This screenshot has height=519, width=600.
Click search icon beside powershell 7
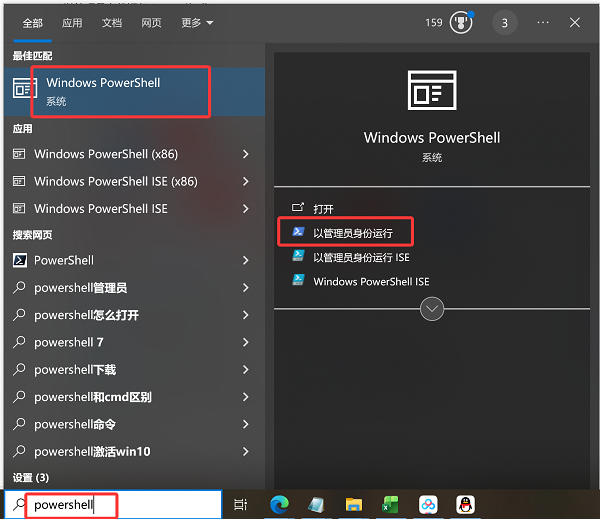click(19, 342)
